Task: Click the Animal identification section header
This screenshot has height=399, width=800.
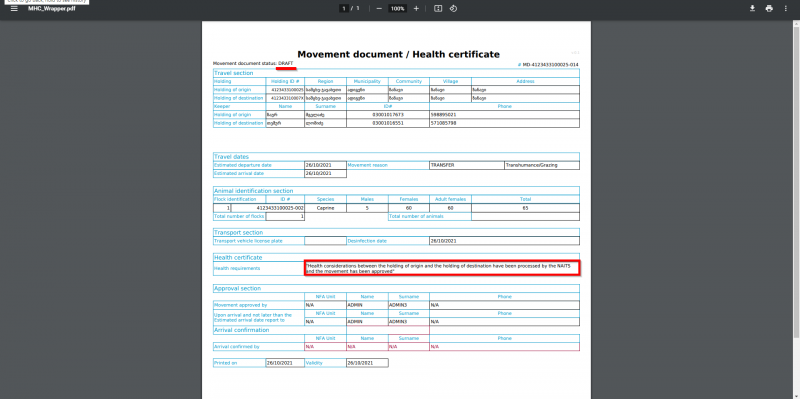Action: (254, 190)
